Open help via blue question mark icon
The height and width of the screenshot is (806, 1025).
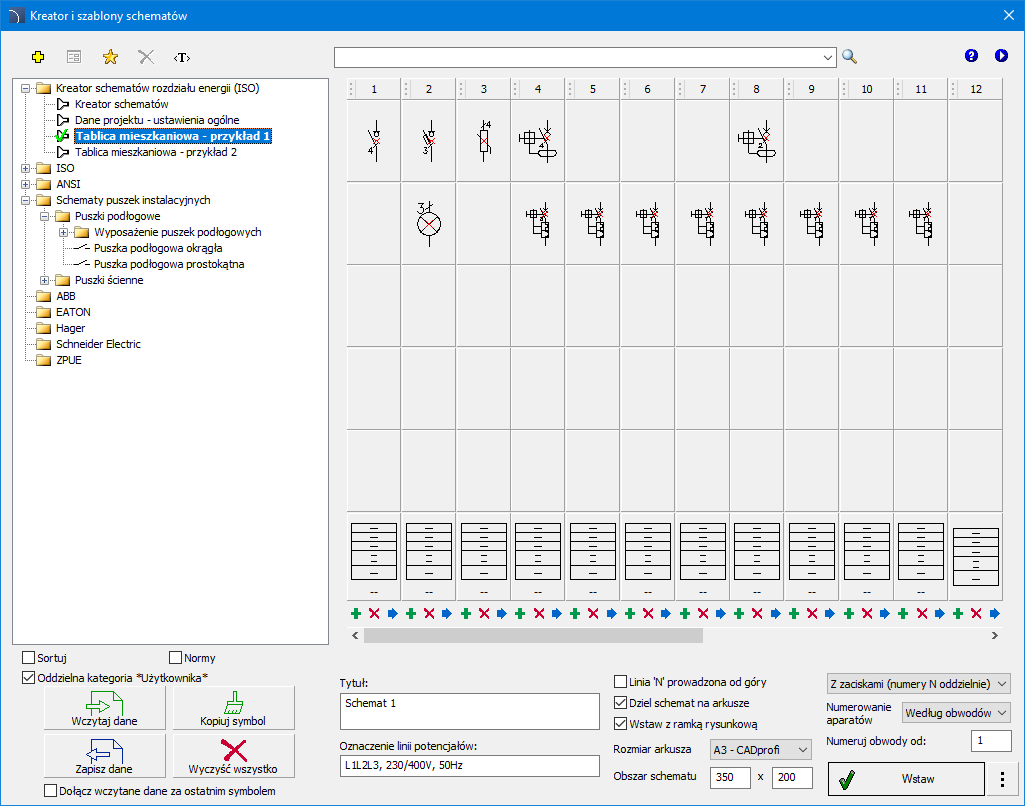(x=971, y=56)
